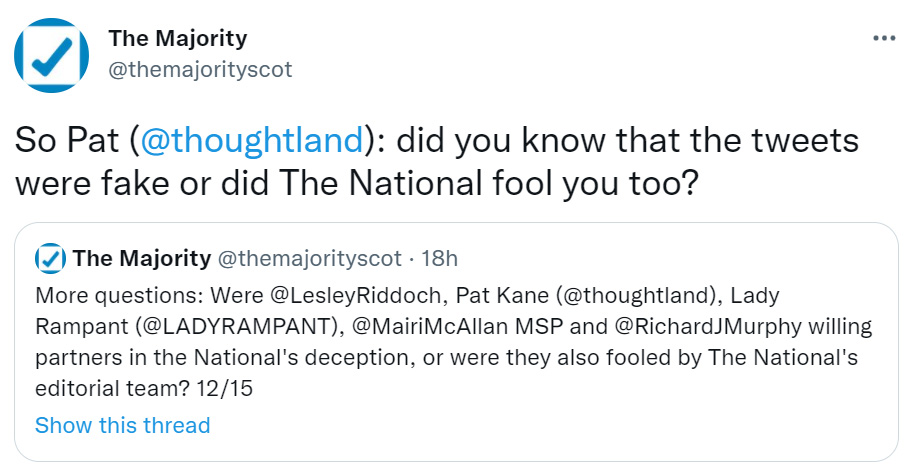Click The Majority name in the quoted tweet
This screenshot has height=472, width=918.
coord(141,259)
